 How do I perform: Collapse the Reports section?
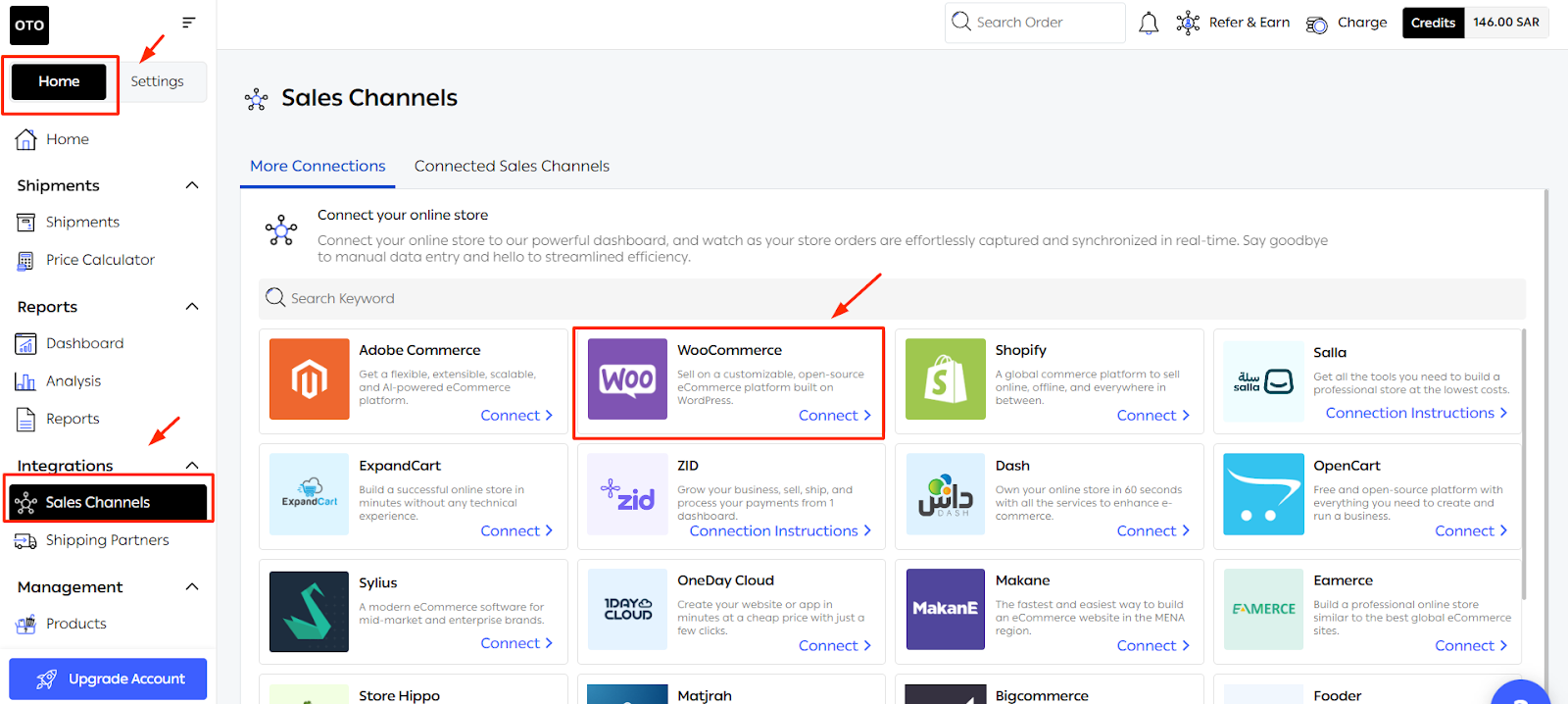point(192,307)
